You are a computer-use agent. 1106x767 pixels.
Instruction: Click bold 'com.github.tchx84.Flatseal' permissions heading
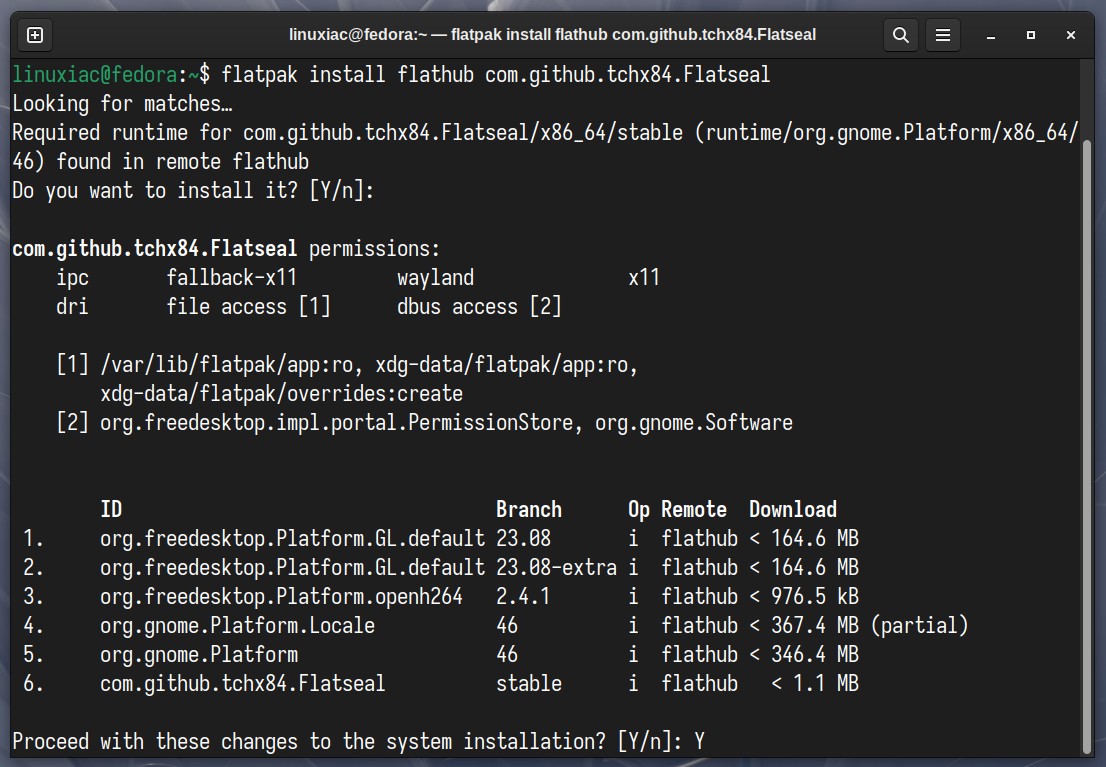pyautogui.click(x=154, y=248)
